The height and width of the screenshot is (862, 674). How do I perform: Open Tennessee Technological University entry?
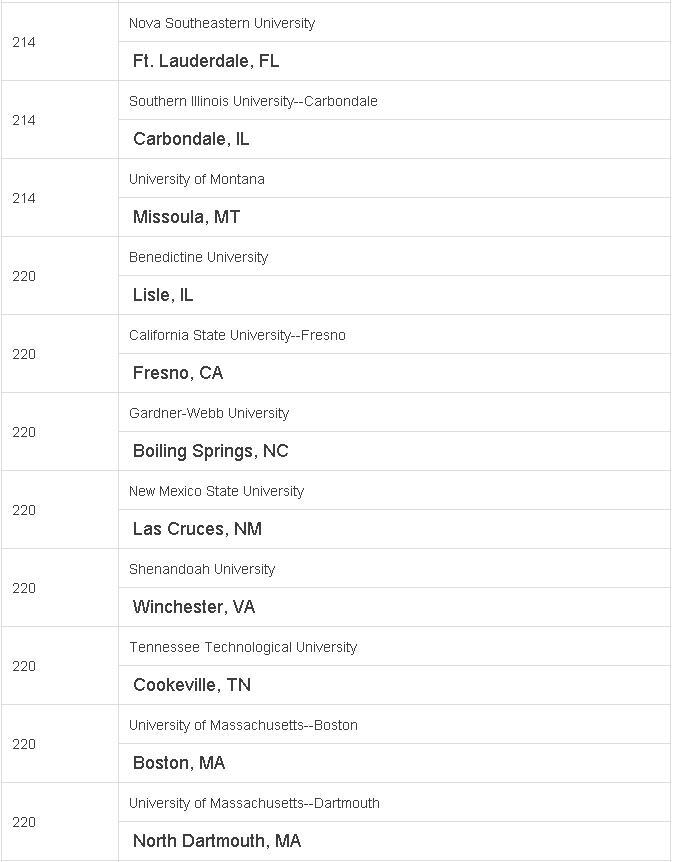click(x=243, y=648)
